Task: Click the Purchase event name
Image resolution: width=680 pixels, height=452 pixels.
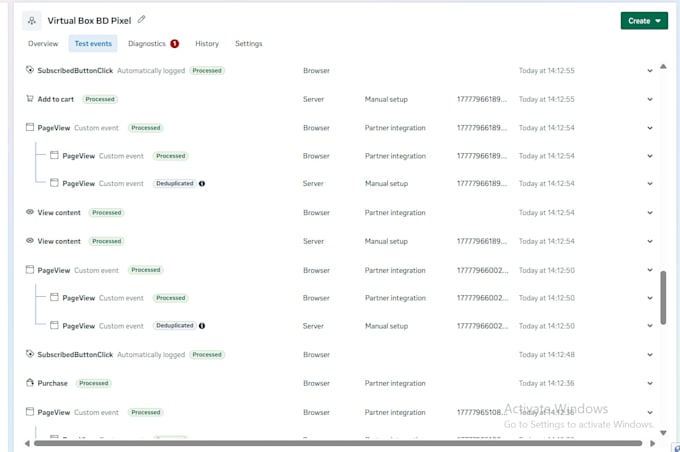Action: tap(52, 383)
